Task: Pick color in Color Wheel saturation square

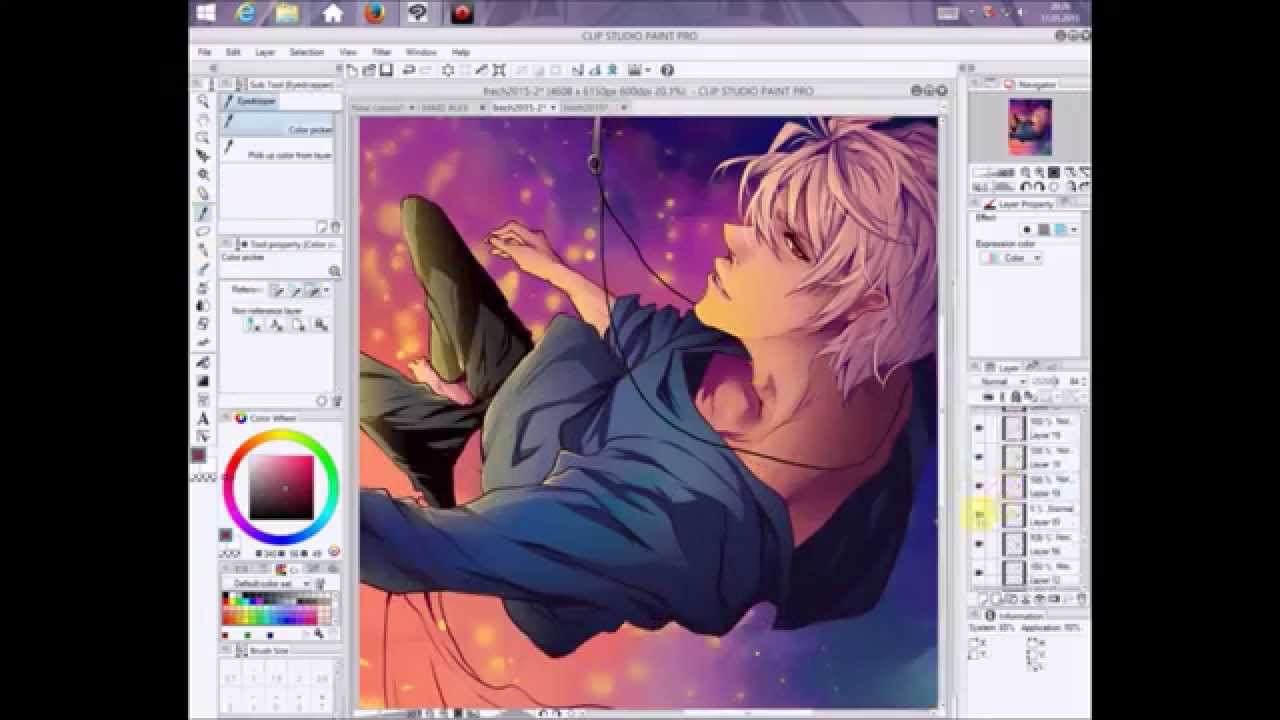Action: coord(281,487)
